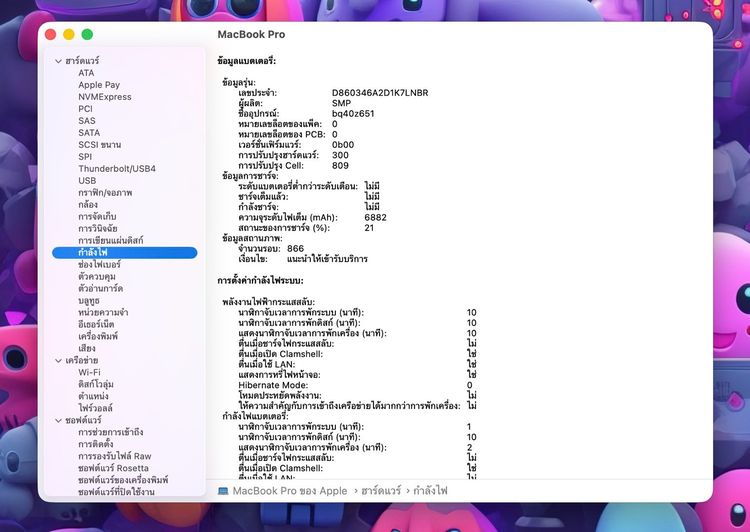
Task: Click MacBook Pro window title
Action: [251, 34]
